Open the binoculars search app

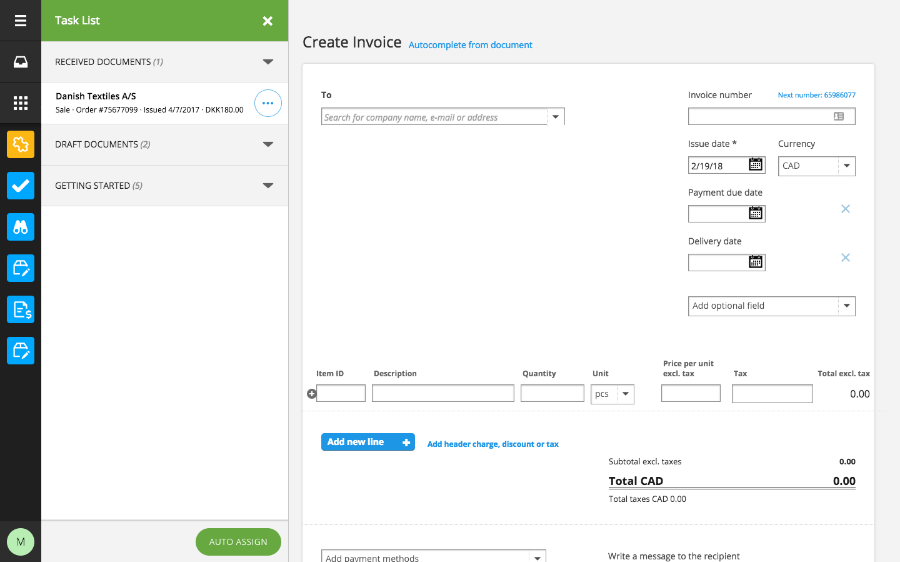21,227
